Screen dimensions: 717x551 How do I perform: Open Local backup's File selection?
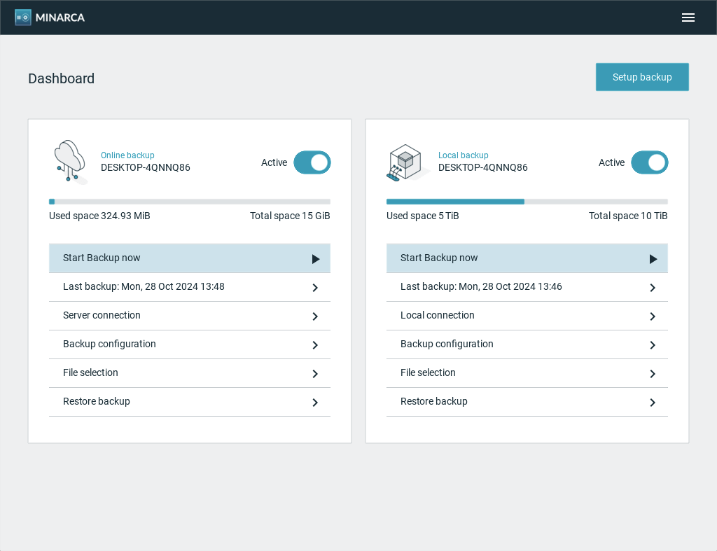[x=526, y=373]
